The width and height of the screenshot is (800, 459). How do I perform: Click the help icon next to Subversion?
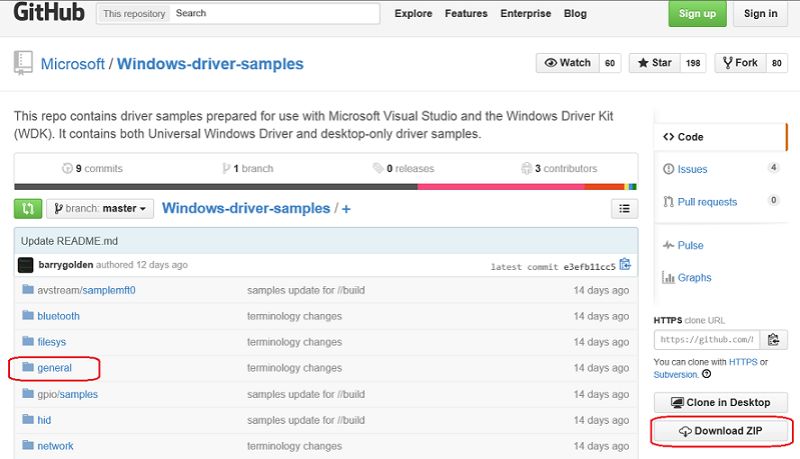click(x=707, y=374)
